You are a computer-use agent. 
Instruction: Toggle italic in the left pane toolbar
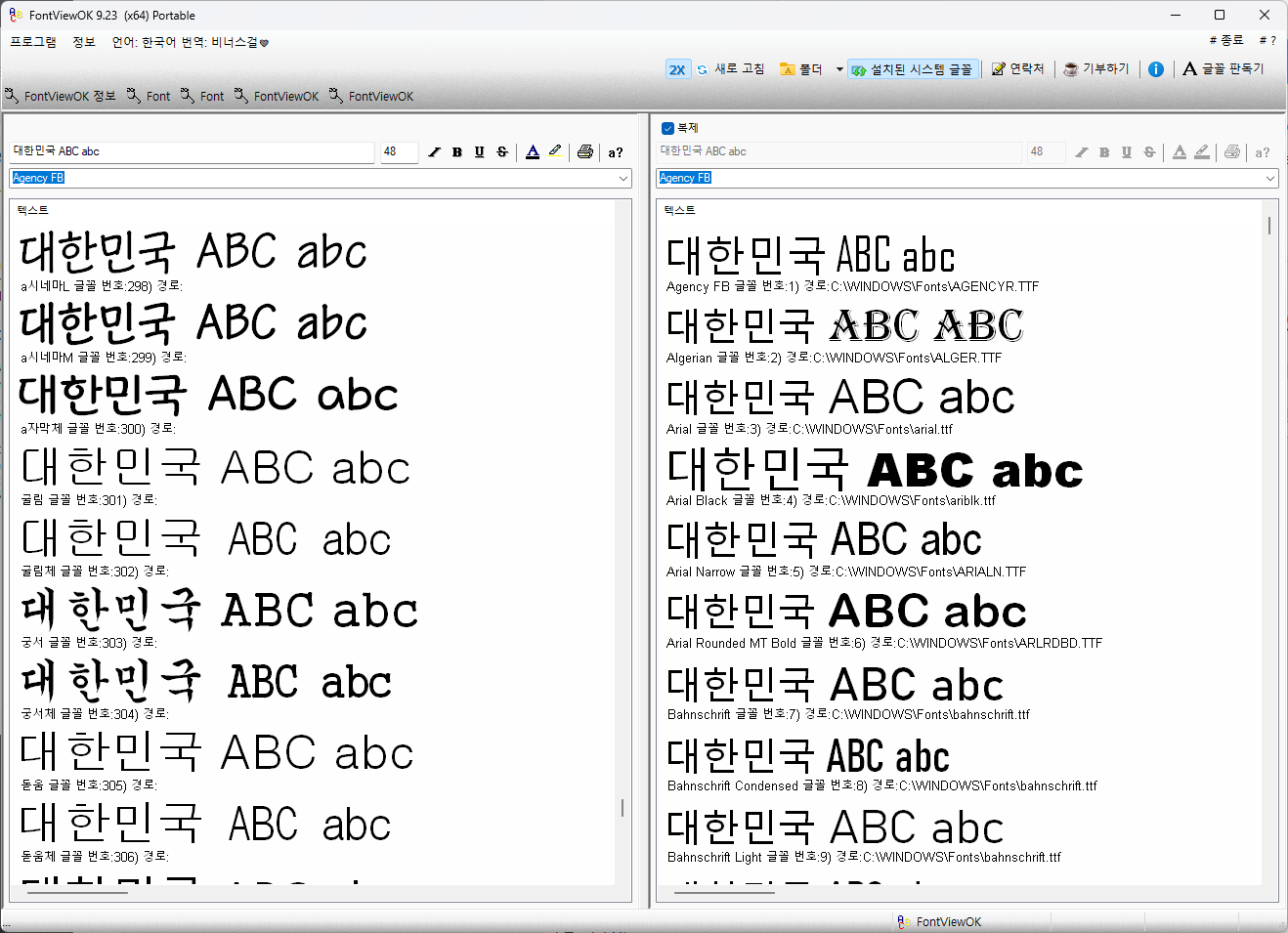click(x=434, y=152)
